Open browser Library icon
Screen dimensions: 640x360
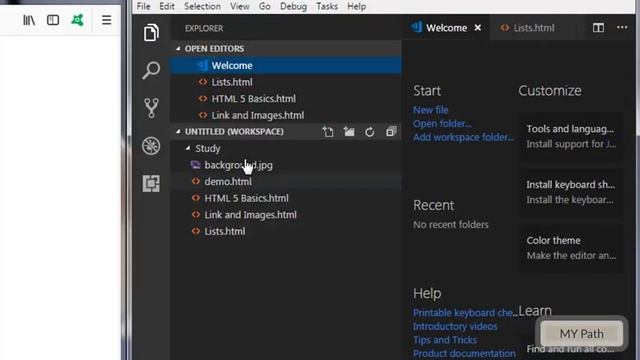pos(29,20)
